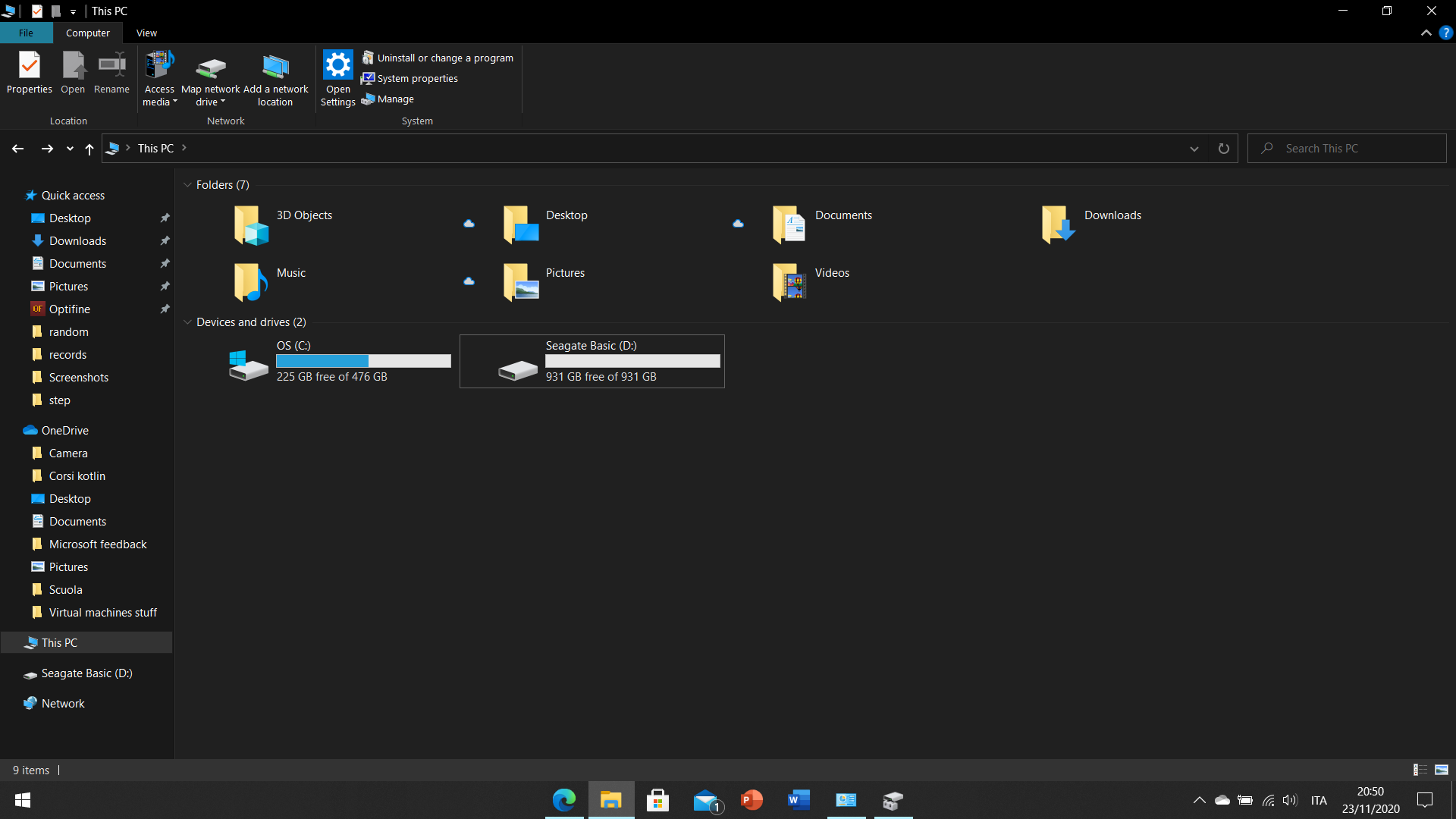This screenshot has width=1456, height=819.
Task: Click the Manage button
Action: (x=388, y=99)
